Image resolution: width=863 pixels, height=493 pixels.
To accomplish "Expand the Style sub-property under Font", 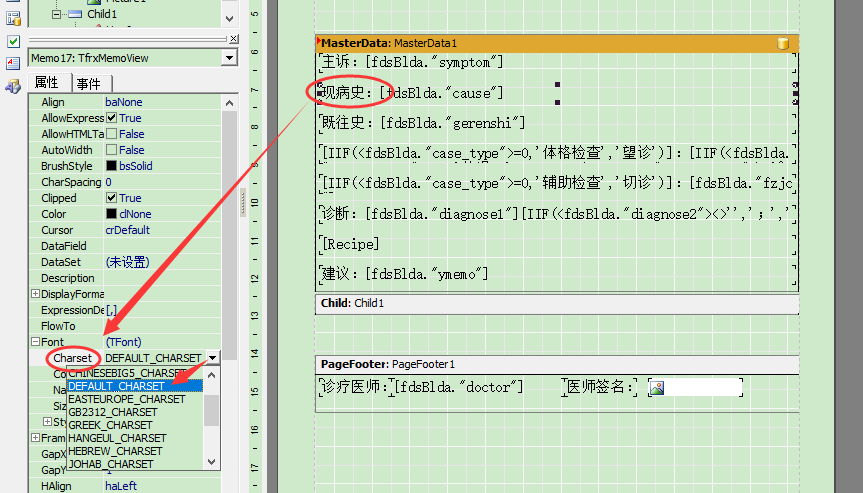I will point(47,422).
